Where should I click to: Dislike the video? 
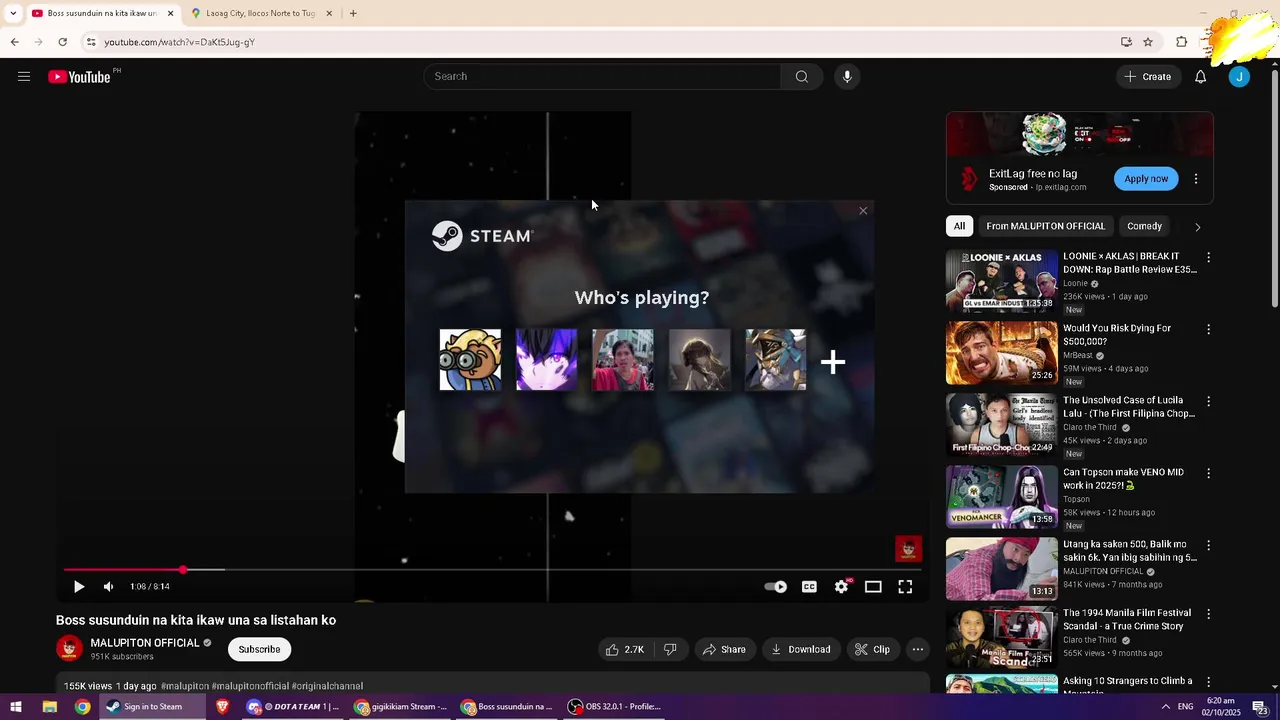coord(670,649)
